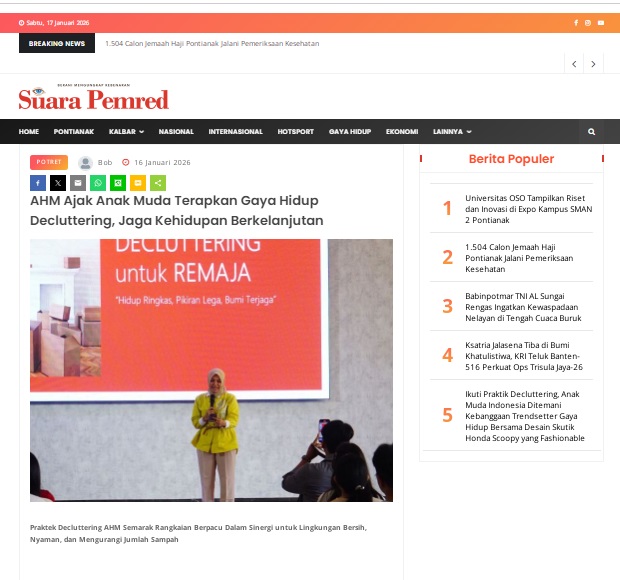Viewport: 620px width, 580px height.
Task: Expand the KALBAR dropdown menu
Action: point(126,132)
